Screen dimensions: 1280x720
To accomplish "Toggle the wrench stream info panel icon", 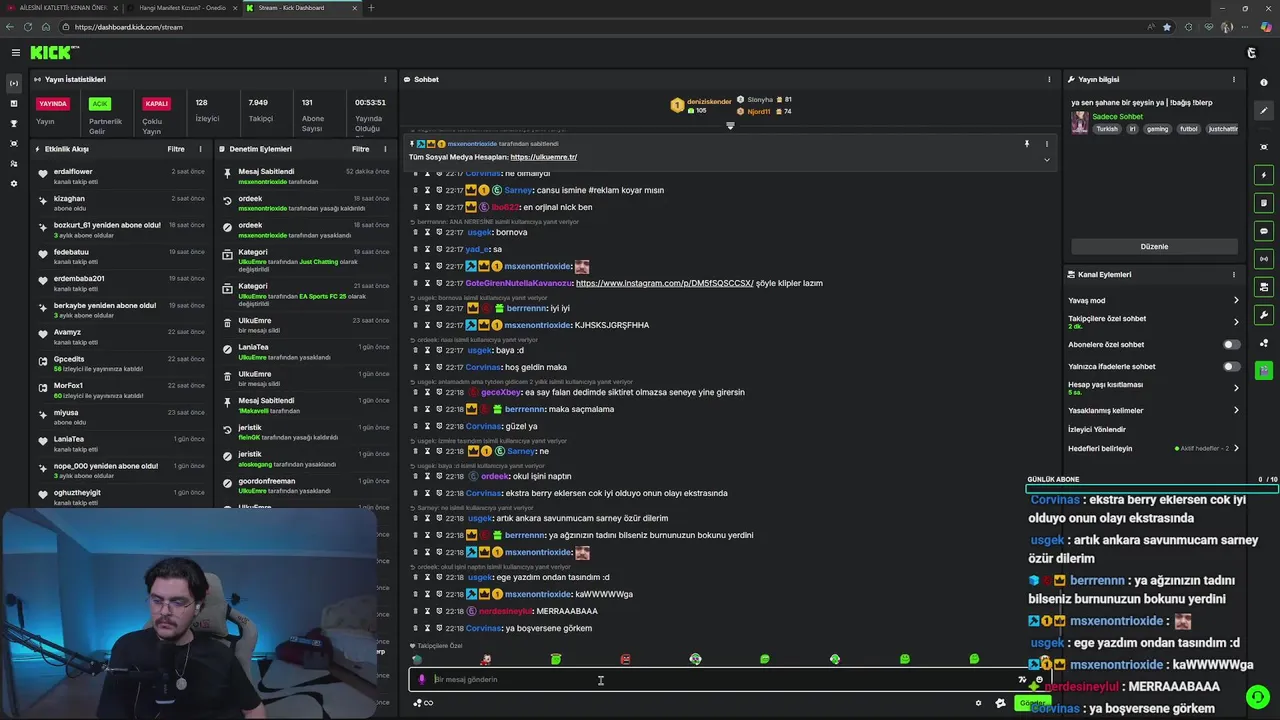I will pyautogui.click(x=1264, y=315).
